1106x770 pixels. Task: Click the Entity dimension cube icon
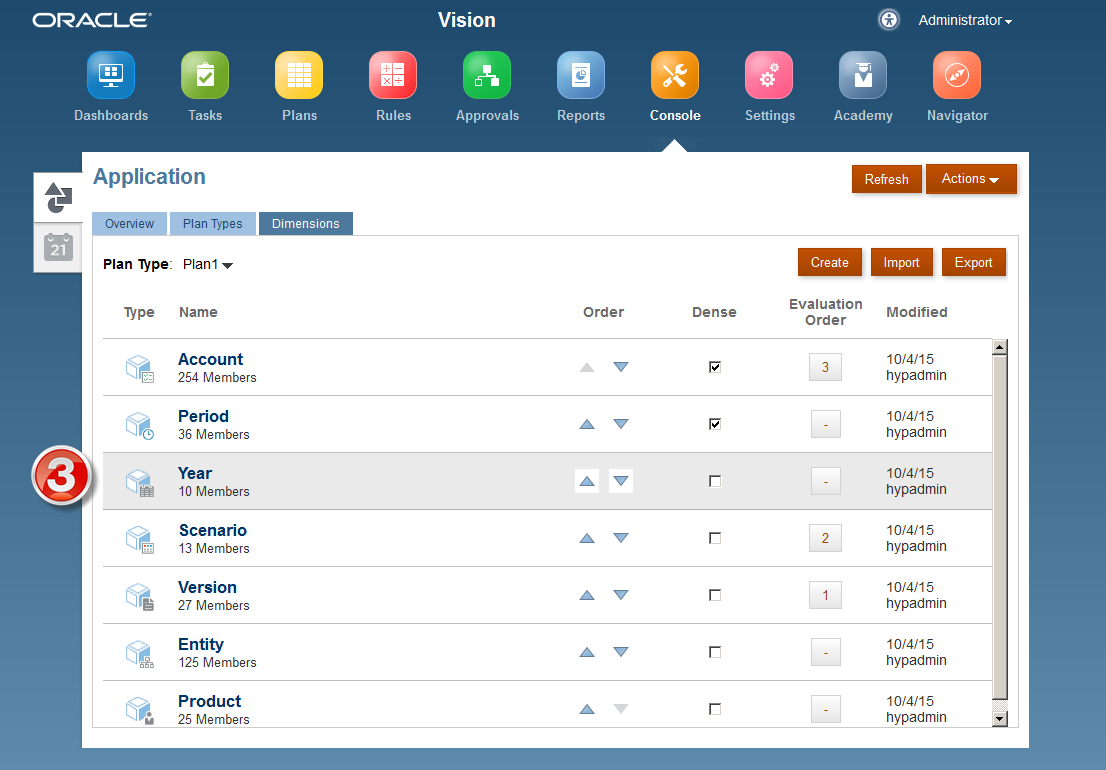click(x=140, y=654)
